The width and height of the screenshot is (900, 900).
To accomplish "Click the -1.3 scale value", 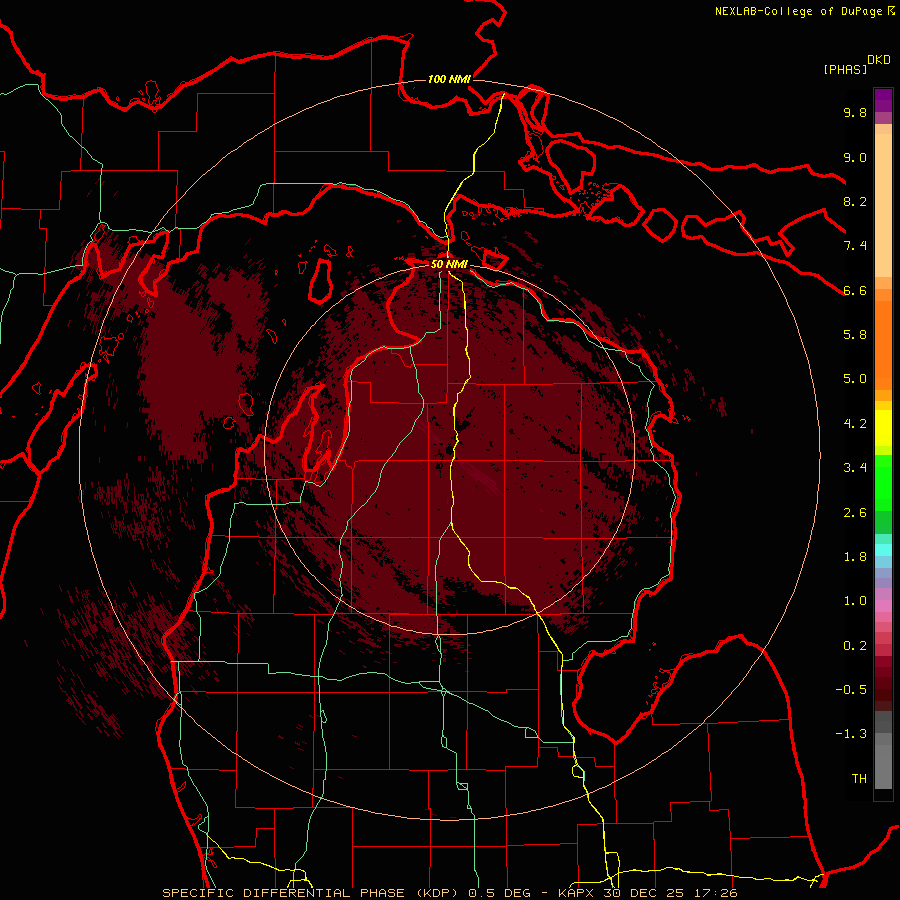I will tap(851, 734).
